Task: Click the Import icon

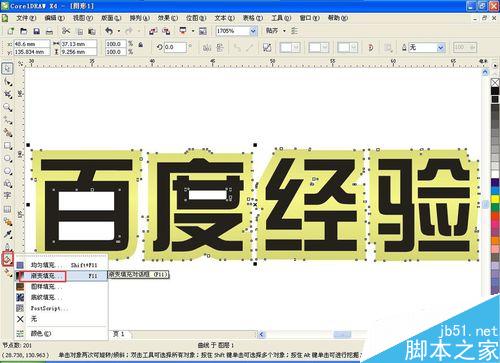Action: click(153, 31)
